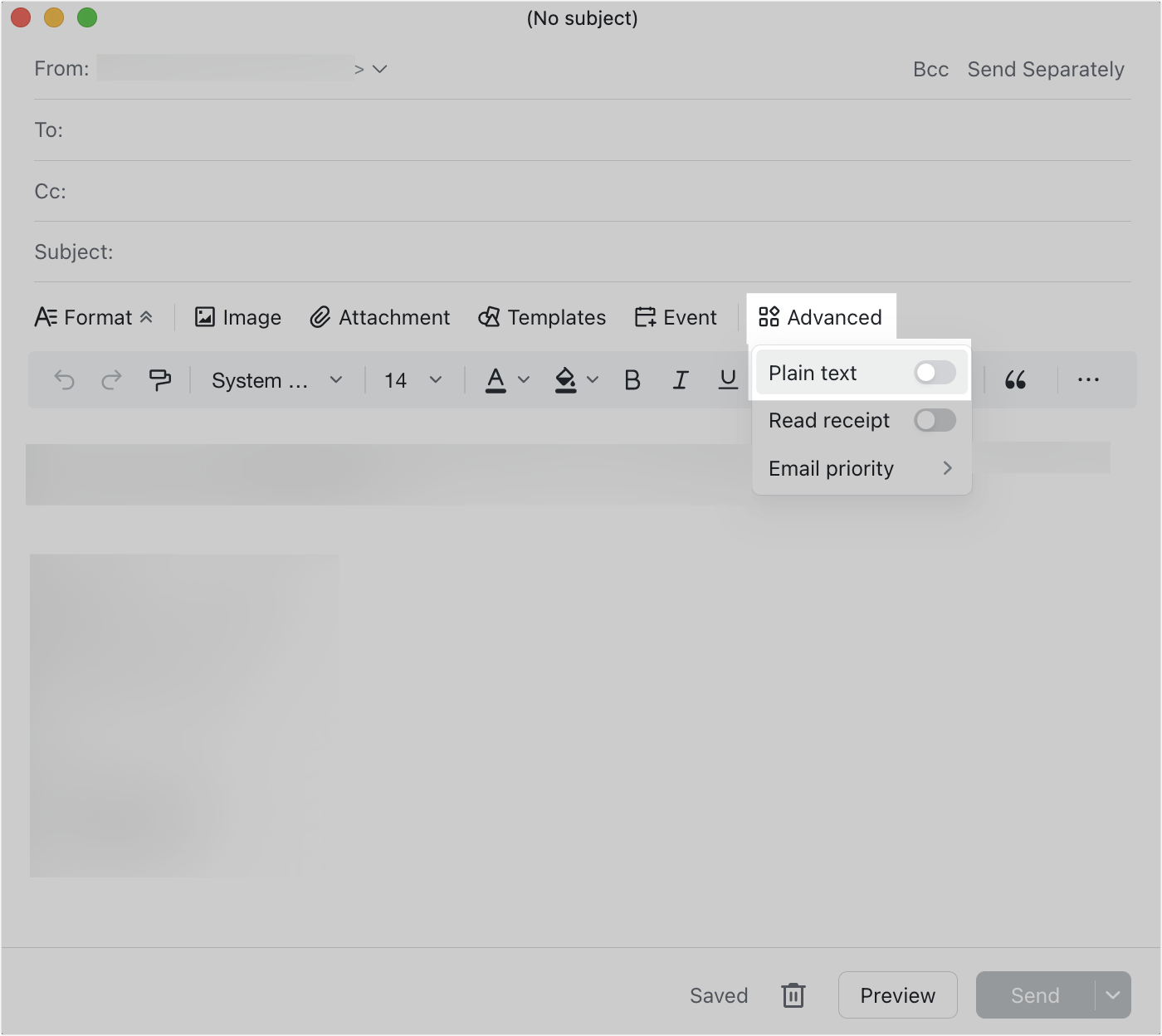Click into the Cc field
The image size is (1162, 1036).
click(x=583, y=192)
